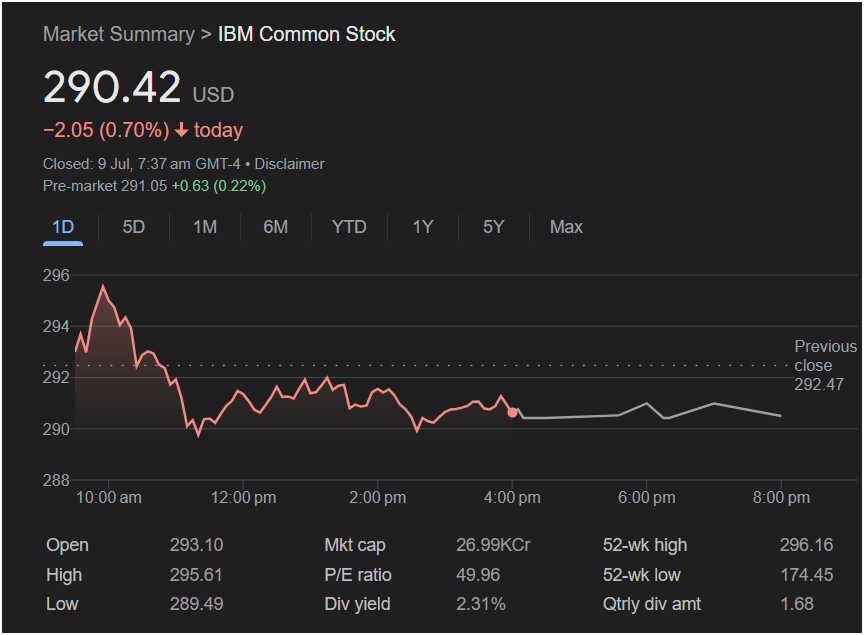Screen dimensions: 864x635
Task: Click the P/E ratio label
Action: [358, 575]
